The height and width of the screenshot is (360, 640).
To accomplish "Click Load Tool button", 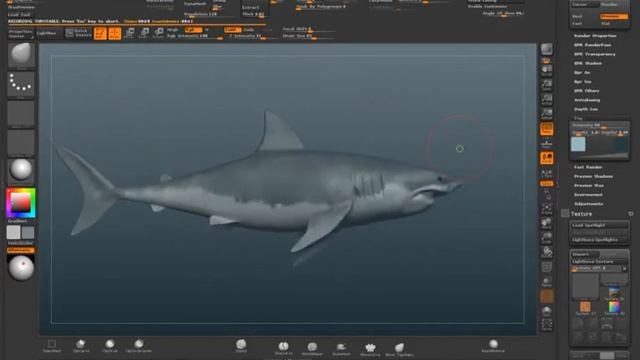I will [19, 14].
